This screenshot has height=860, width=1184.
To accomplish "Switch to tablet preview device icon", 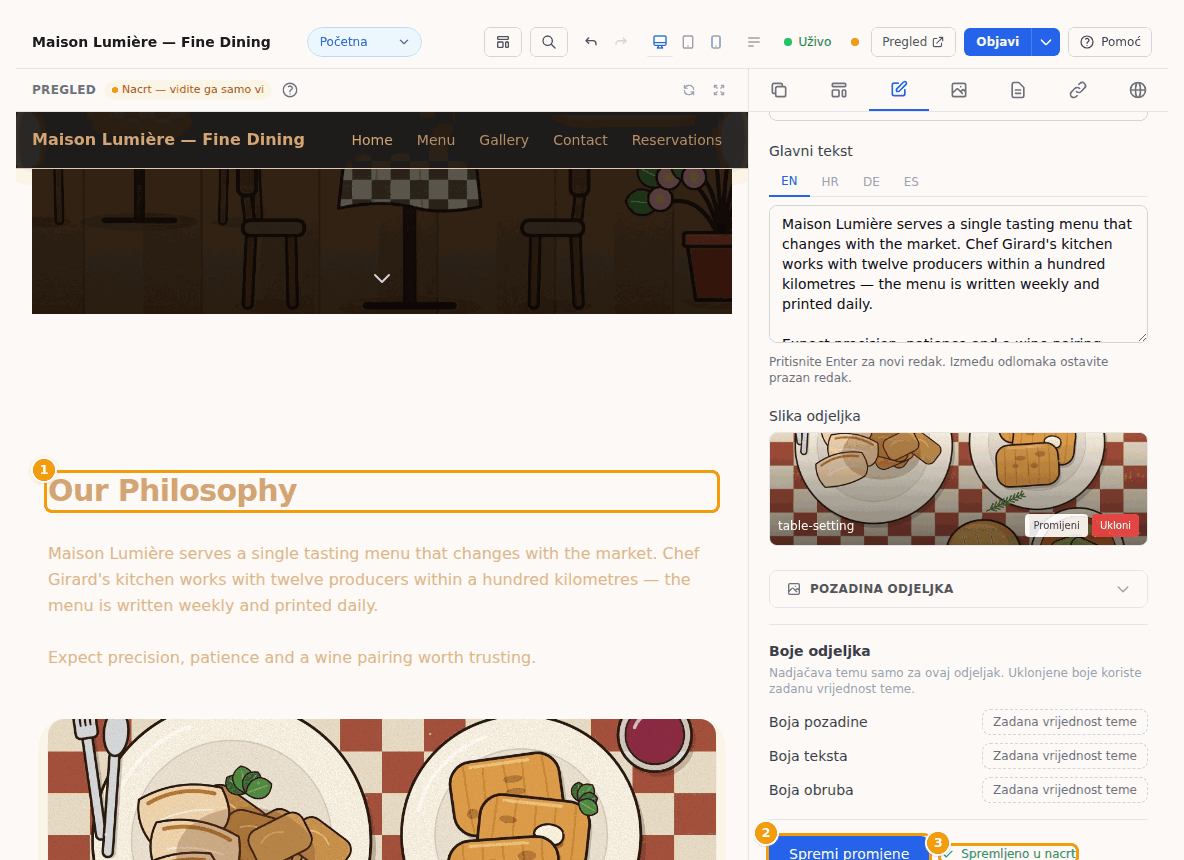I will pos(688,42).
